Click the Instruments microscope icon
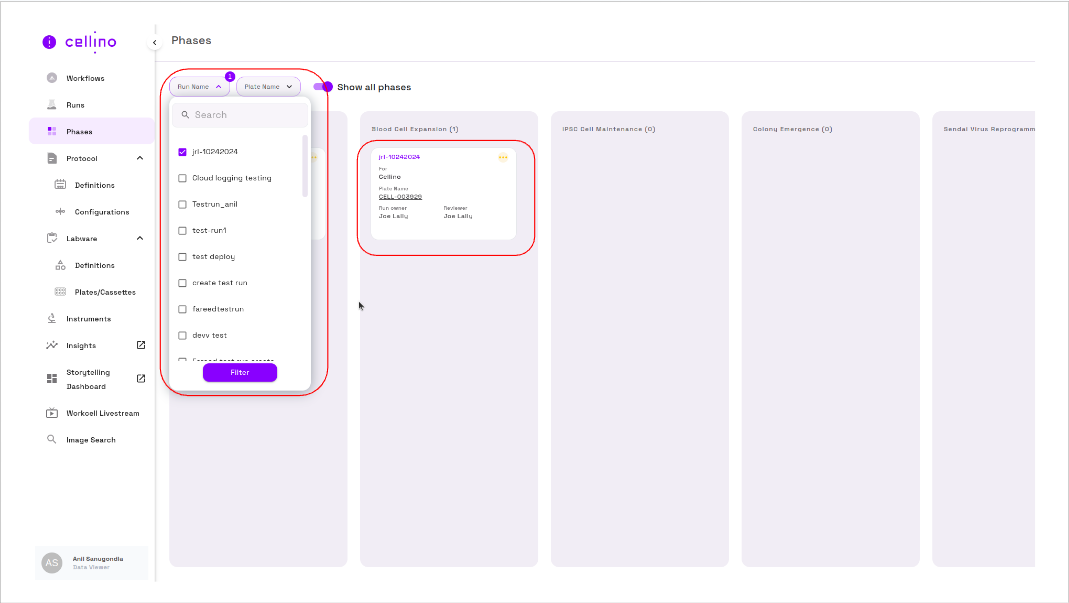 (52, 319)
